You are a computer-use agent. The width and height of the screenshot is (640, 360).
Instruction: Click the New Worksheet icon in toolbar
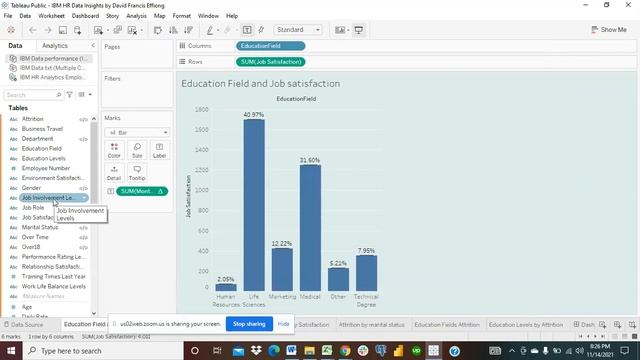point(98,30)
